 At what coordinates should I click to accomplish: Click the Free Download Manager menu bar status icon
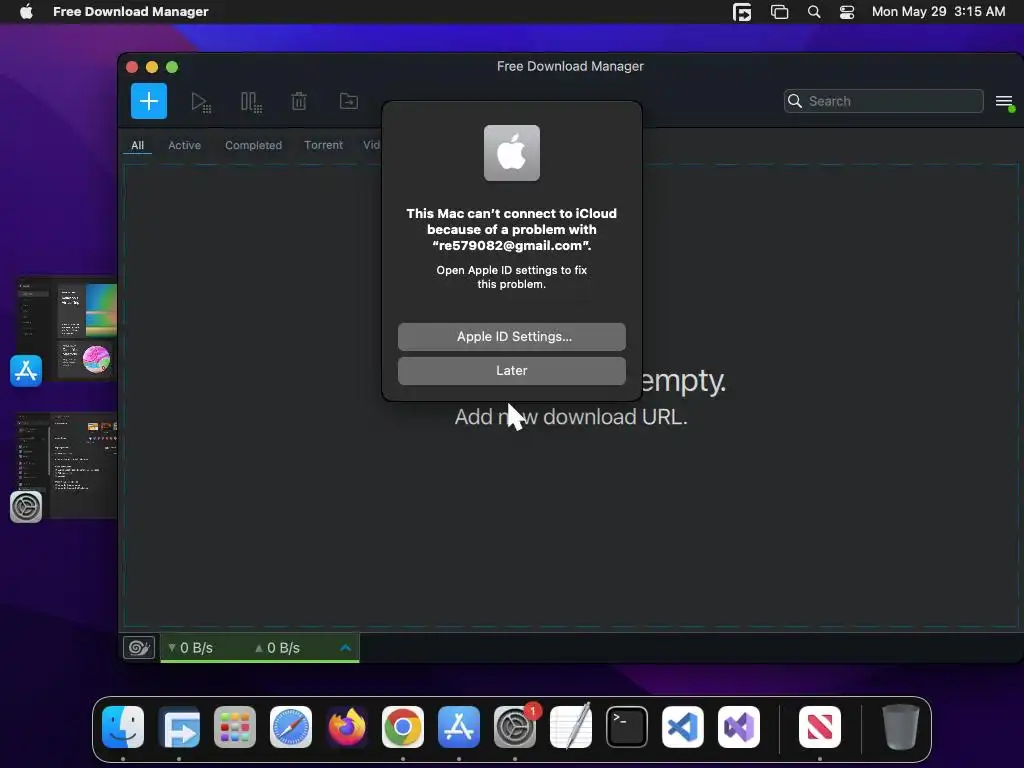coord(742,12)
